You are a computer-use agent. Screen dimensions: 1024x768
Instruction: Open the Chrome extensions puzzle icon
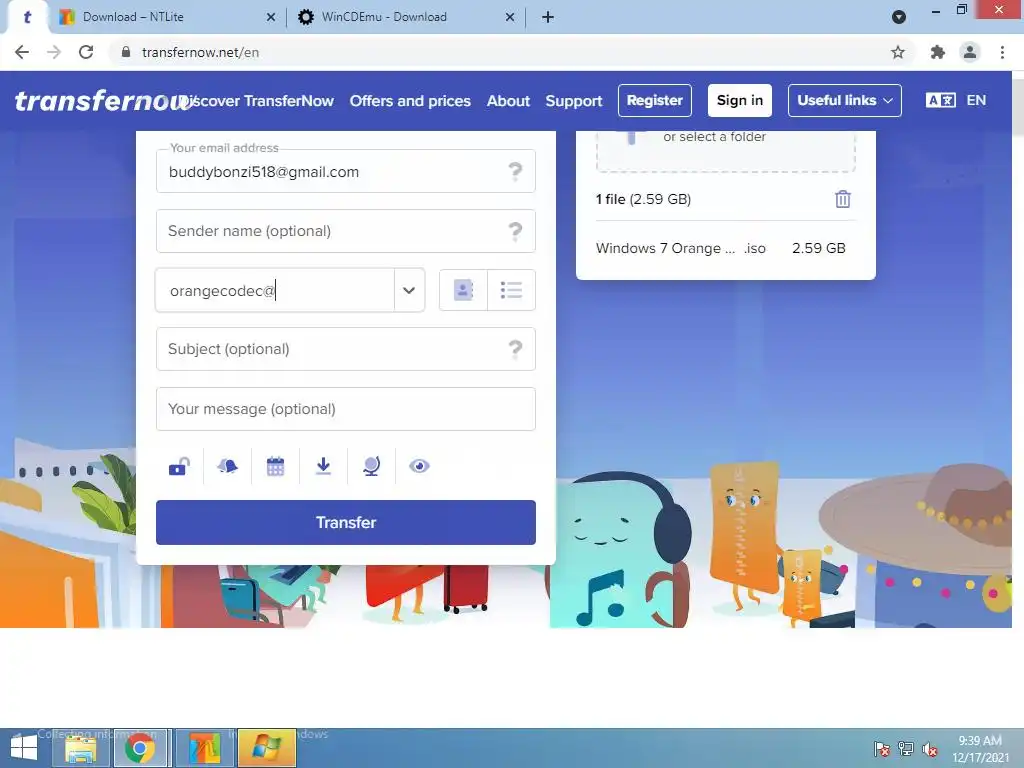coord(938,52)
